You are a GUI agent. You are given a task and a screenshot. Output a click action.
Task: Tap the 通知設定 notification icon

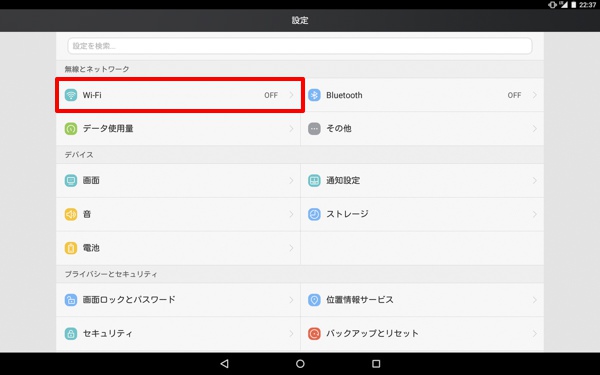coord(314,181)
